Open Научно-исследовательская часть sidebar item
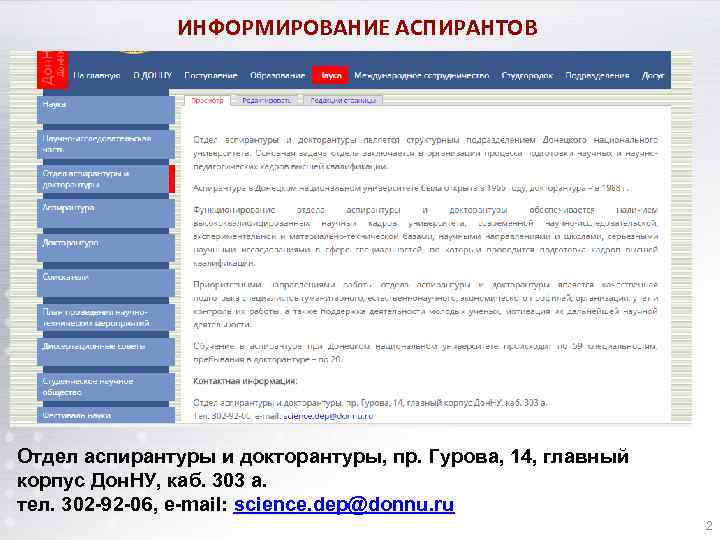Screen dimensions: 720x540 [x=106, y=144]
